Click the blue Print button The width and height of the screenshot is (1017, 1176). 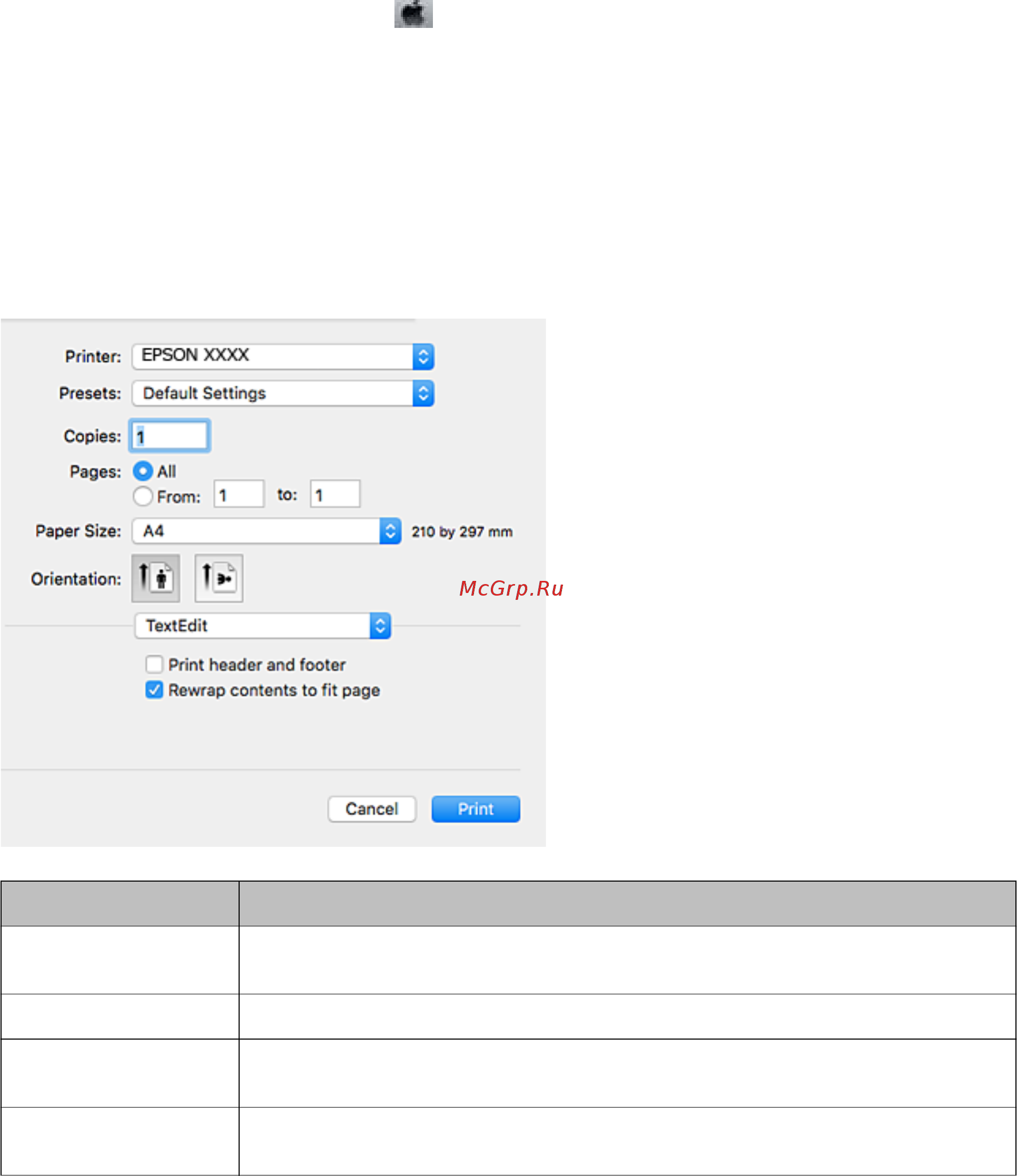(x=476, y=809)
